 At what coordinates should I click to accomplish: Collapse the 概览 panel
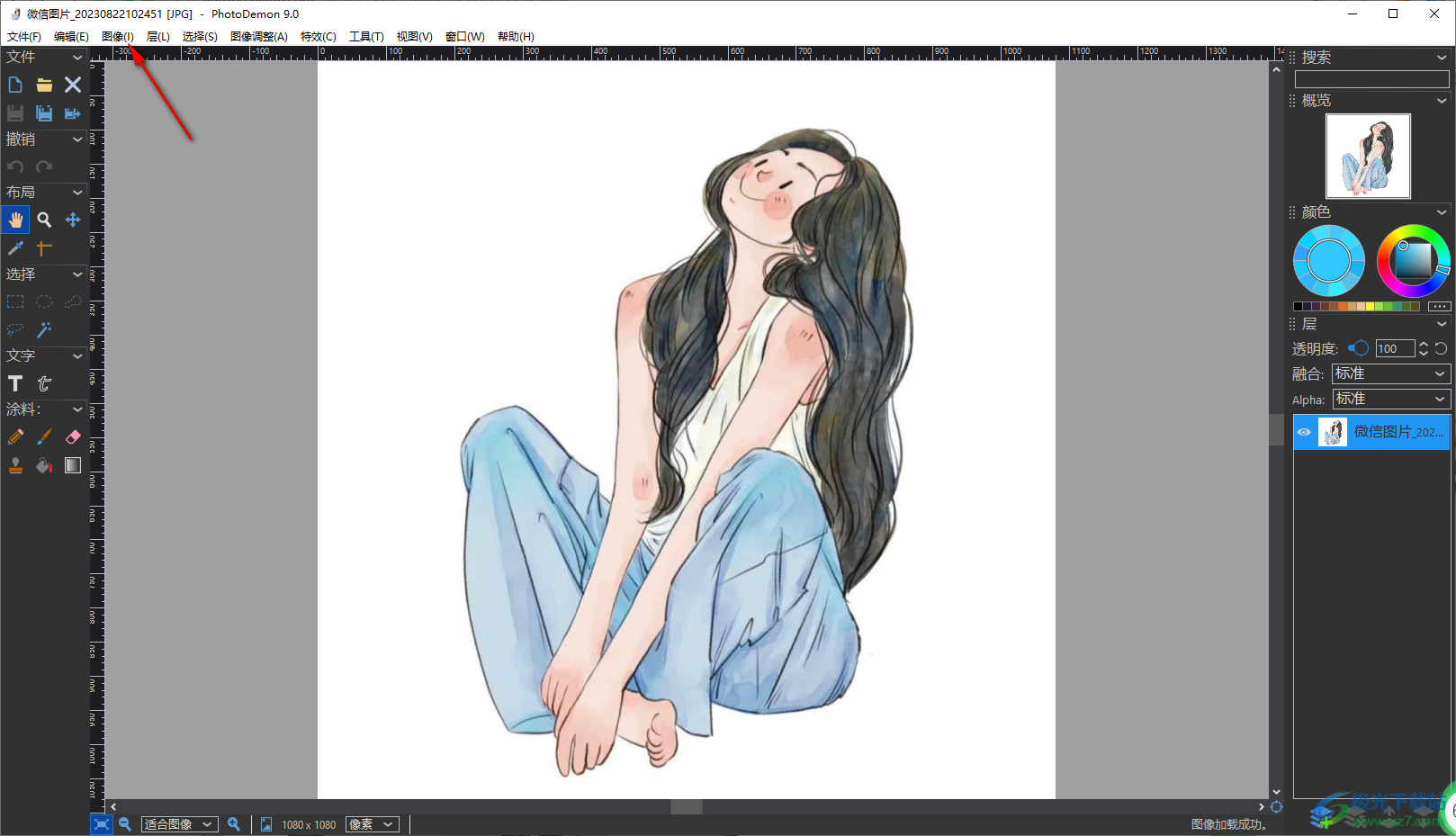1442,101
